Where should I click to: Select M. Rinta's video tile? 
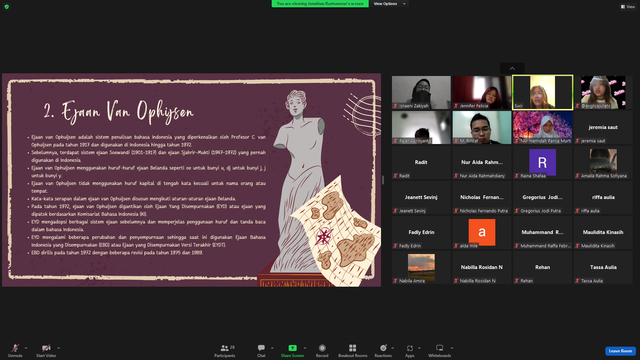coord(482,127)
